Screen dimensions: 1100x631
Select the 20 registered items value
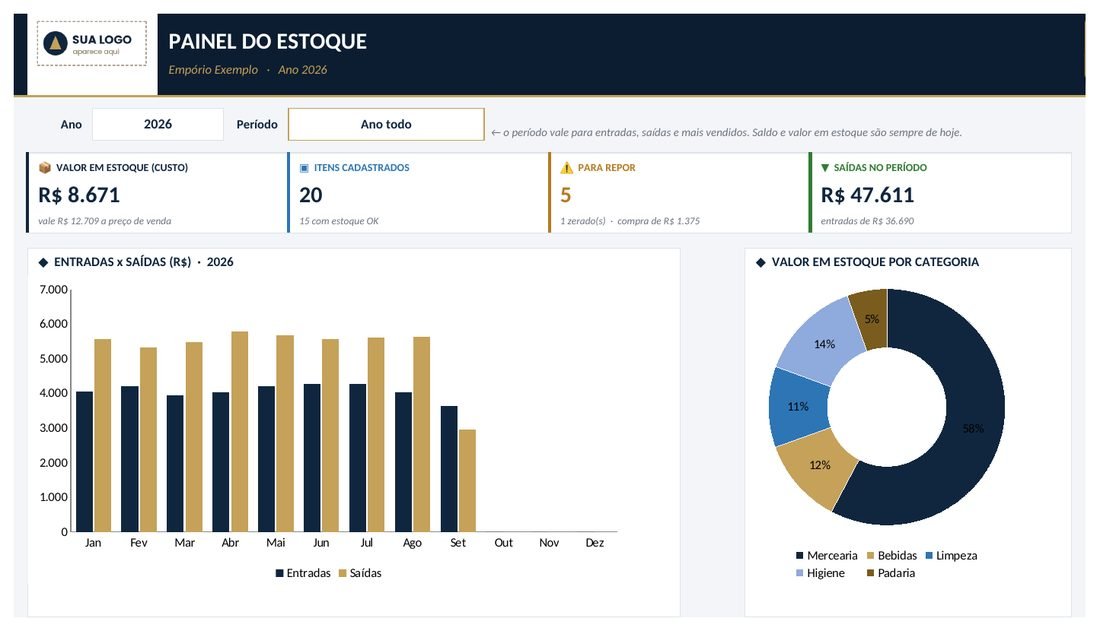click(311, 195)
